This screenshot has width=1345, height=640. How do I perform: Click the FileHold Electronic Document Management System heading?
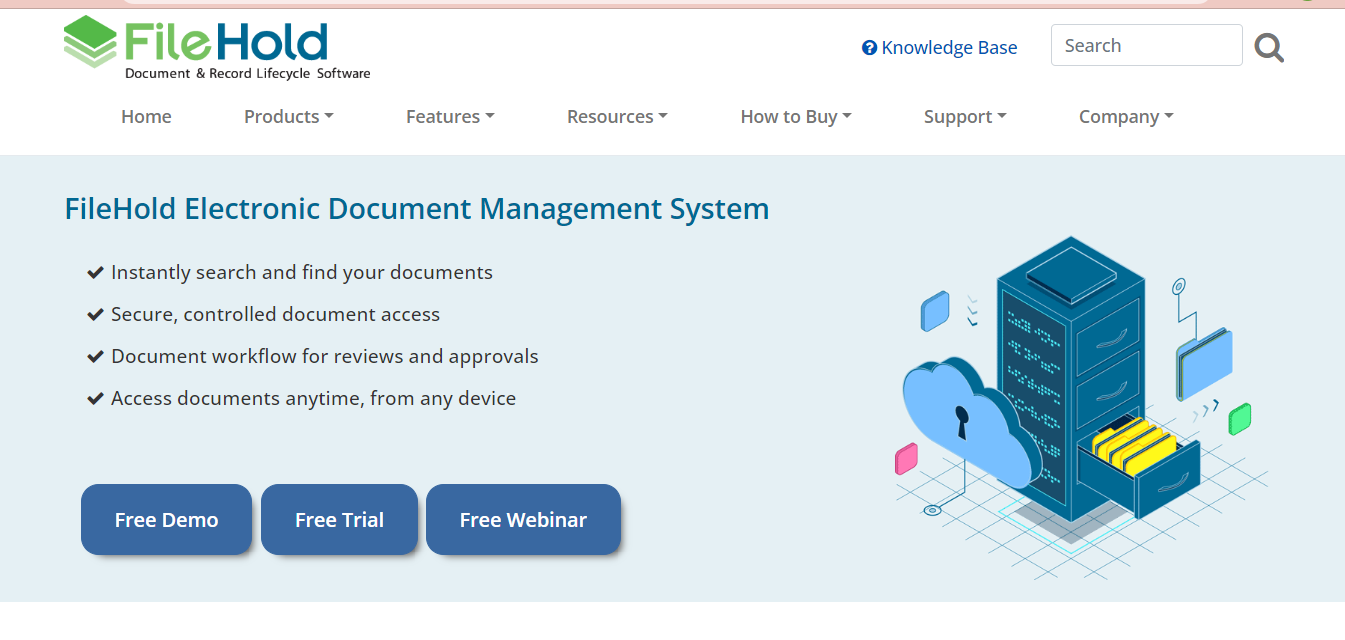[417, 209]
